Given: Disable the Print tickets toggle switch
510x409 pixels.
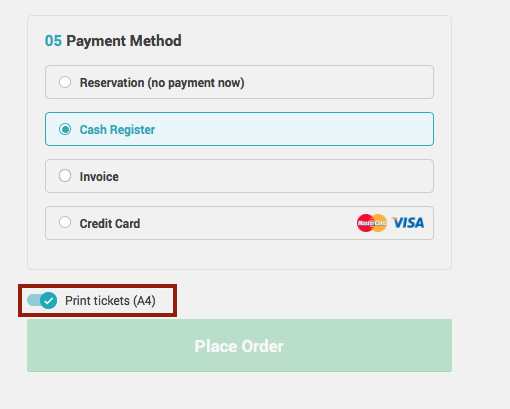Looking at the screenshot, I should click(x=42, y=301).
